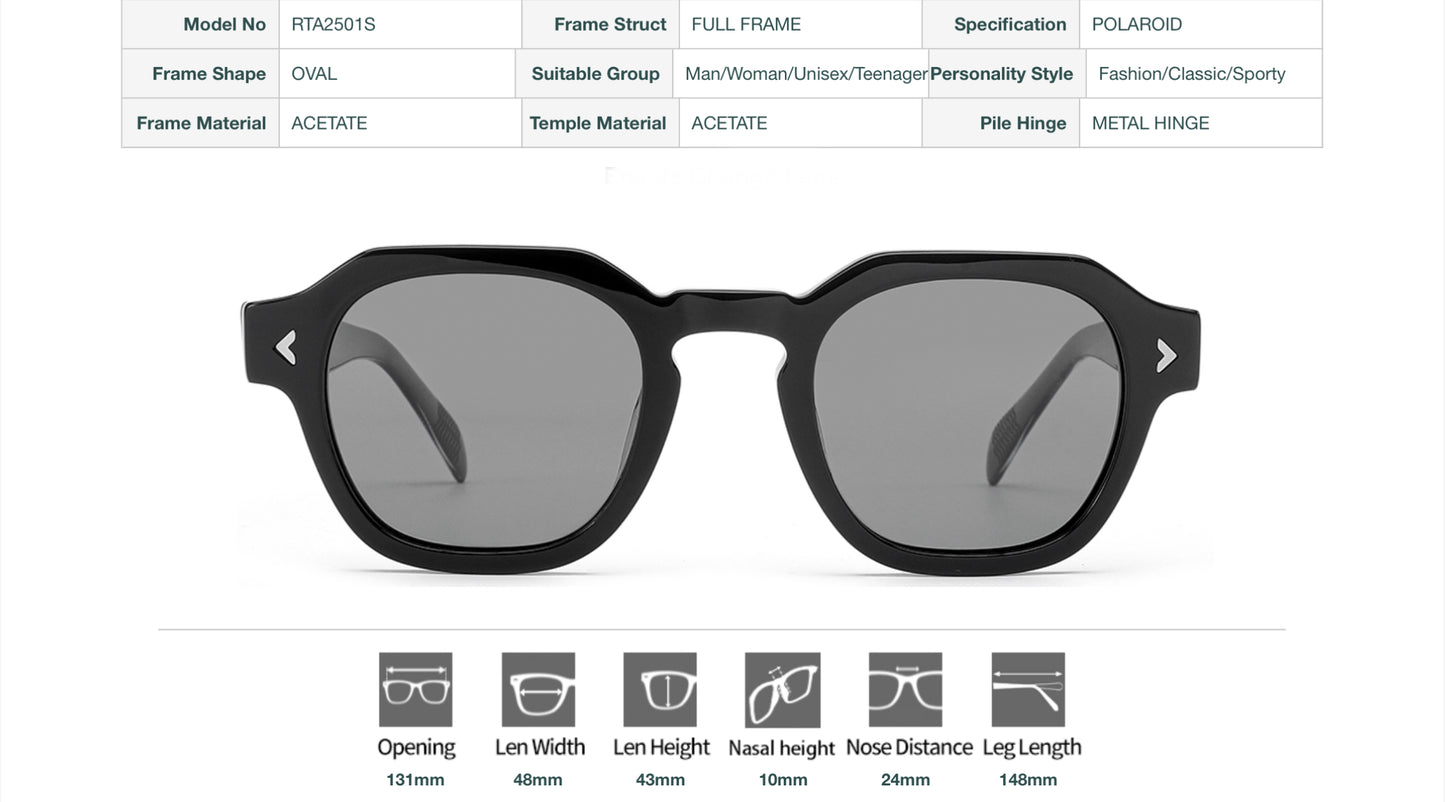This screenshot has width=1445, height=802.
Task: Select the 43mm lens height value
Action: (x=660, y=780)
